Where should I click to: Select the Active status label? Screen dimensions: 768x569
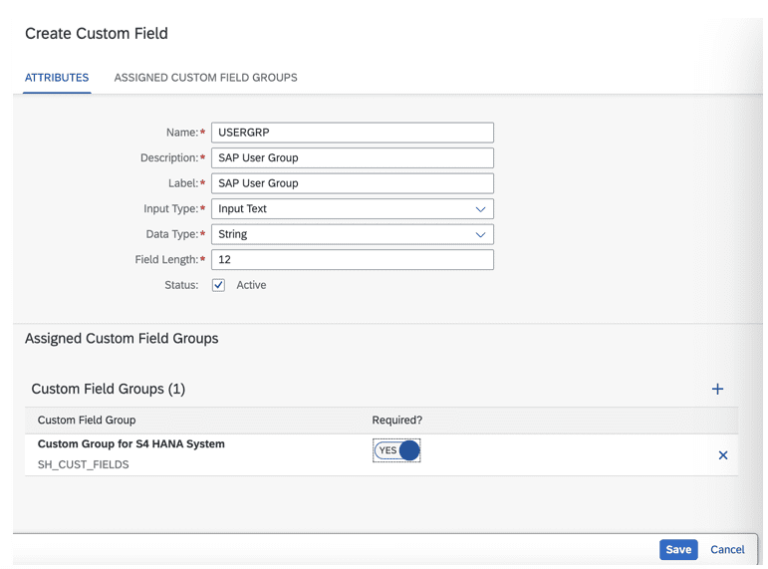point(251,285)
